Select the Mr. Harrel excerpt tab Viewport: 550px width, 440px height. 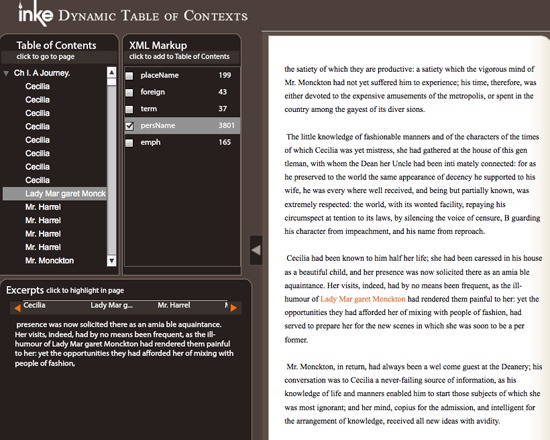(174, 305)
